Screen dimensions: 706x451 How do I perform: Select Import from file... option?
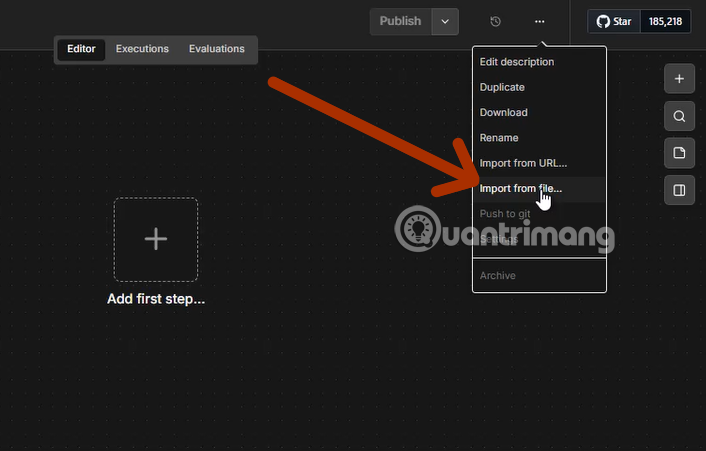coord(539,189)
